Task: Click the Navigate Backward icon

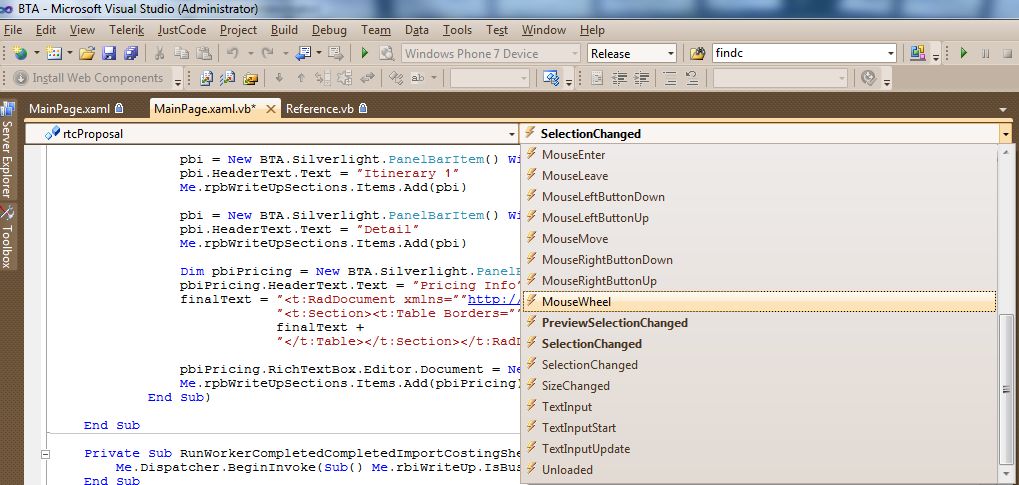Action: 303,53
